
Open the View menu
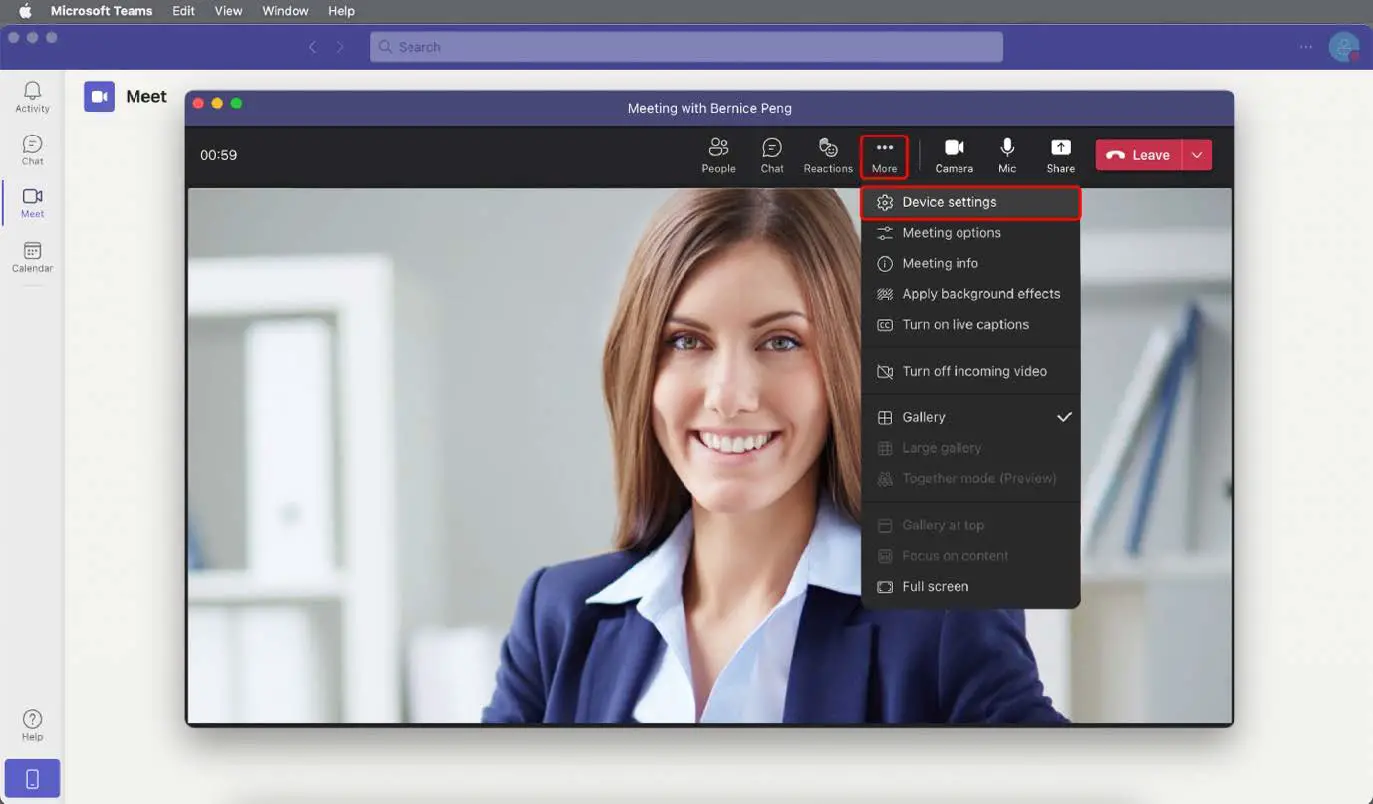click(x=228, y=11)
